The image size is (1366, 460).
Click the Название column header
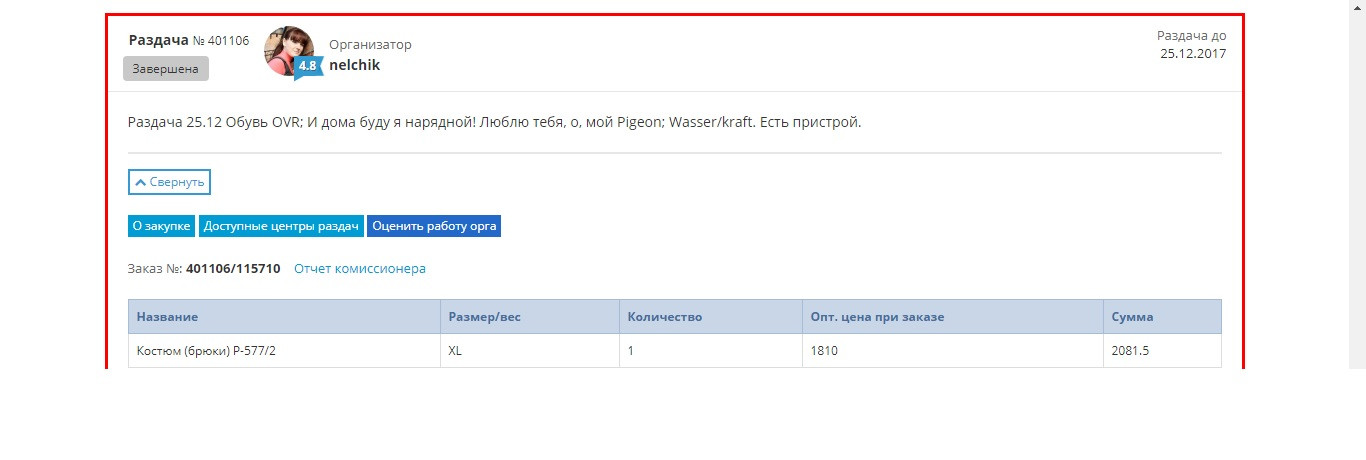click(x=284, y=317)
